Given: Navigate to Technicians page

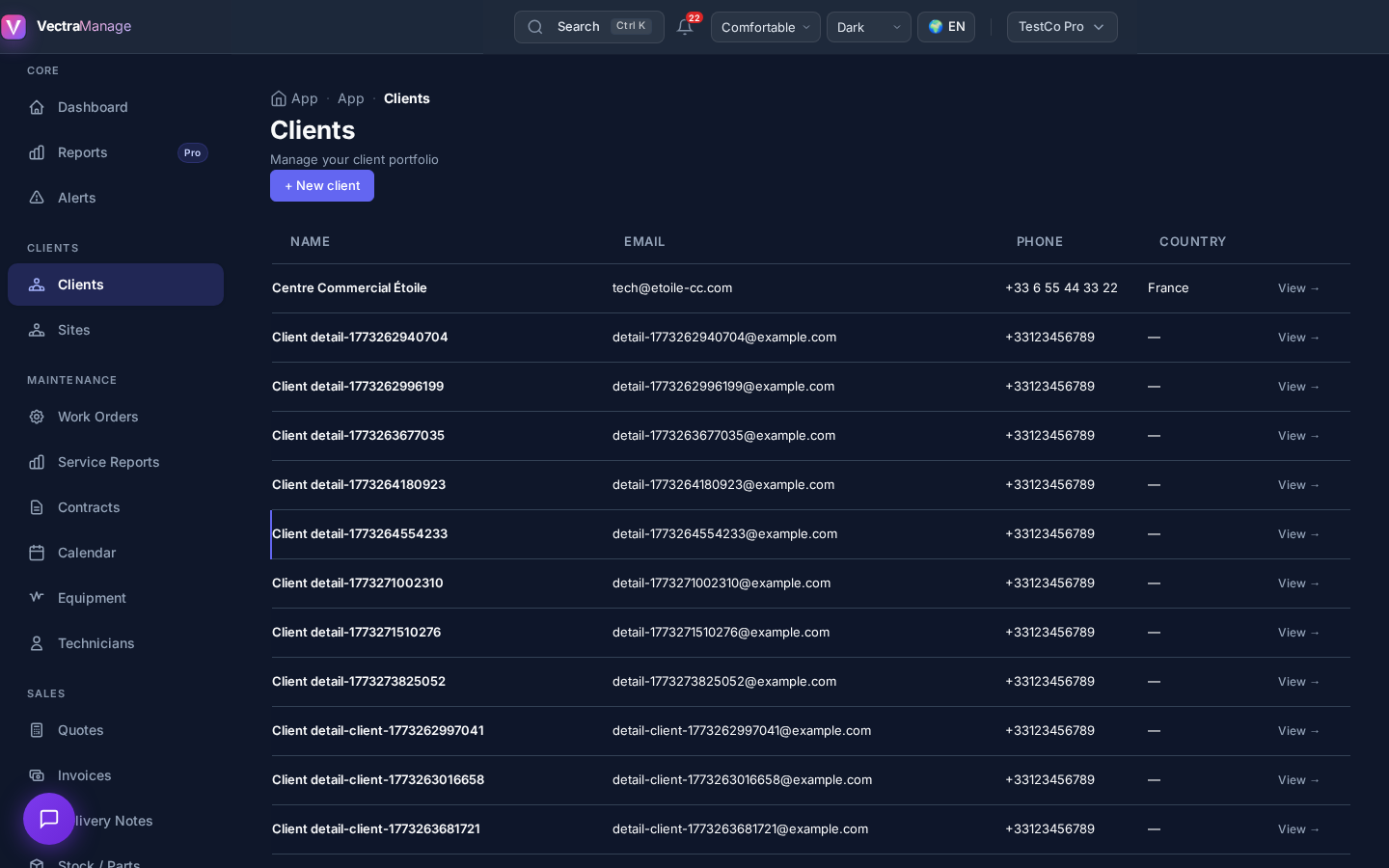Looking at the screenshot, I should (116, 643).
